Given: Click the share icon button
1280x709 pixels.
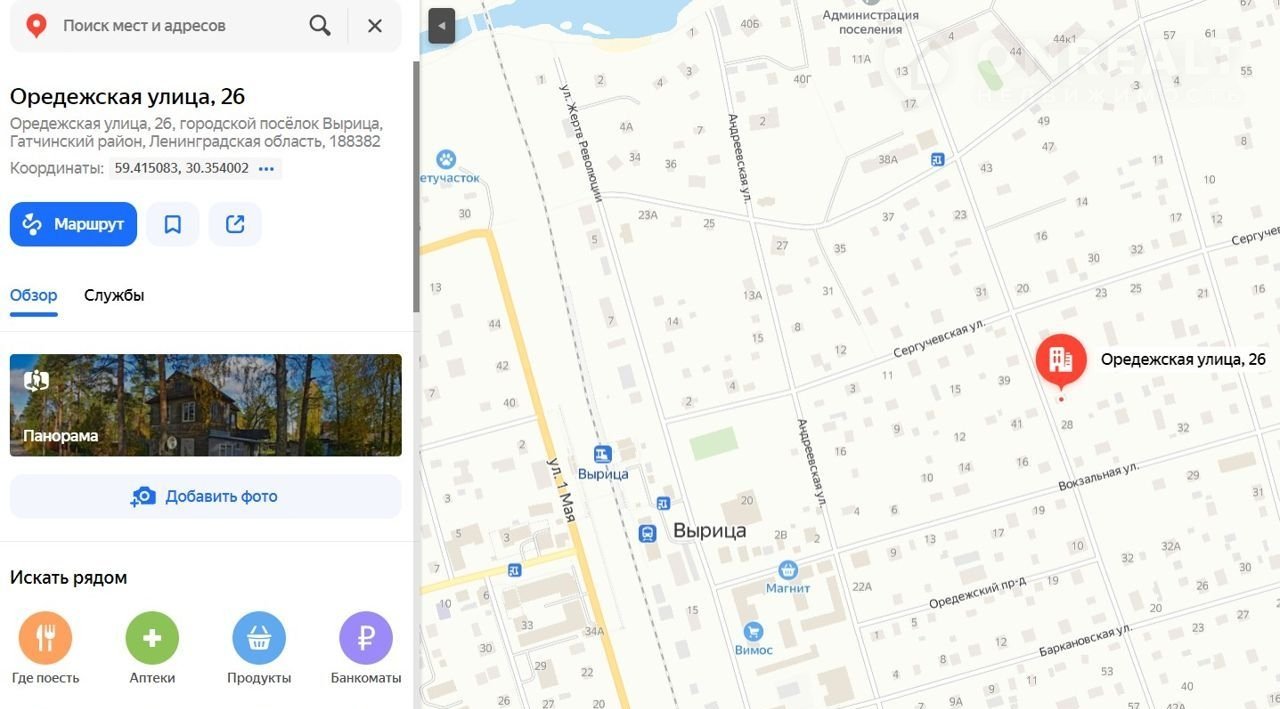Looking at the screenshot, I should coord(235,224).
